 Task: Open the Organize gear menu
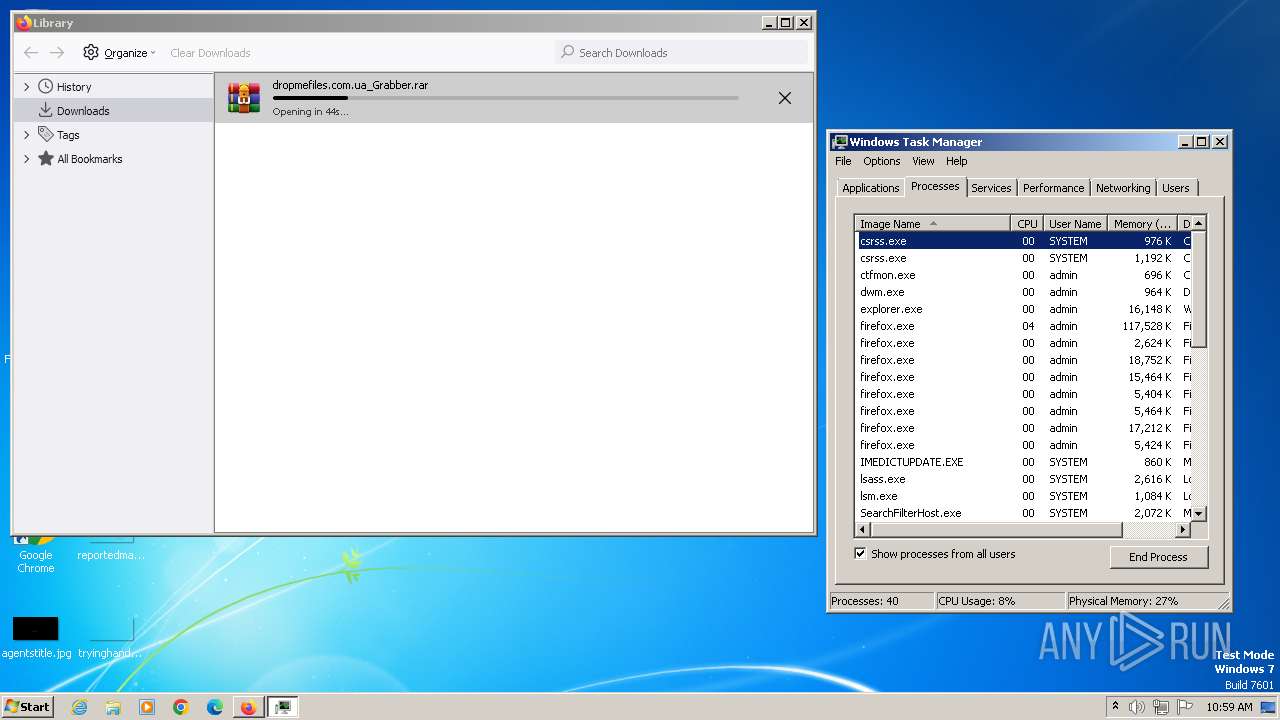pos(119,53)
